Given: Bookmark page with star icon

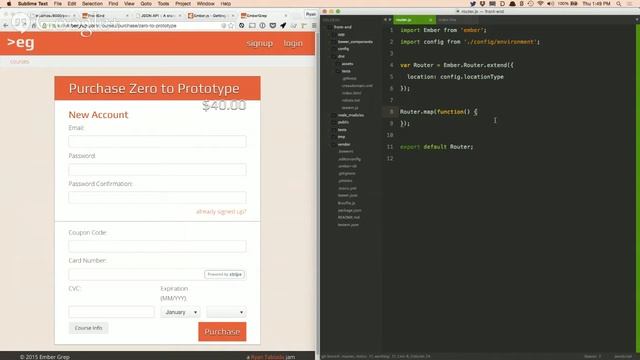Looking at the screenshot, I should (x=231, y=26).
